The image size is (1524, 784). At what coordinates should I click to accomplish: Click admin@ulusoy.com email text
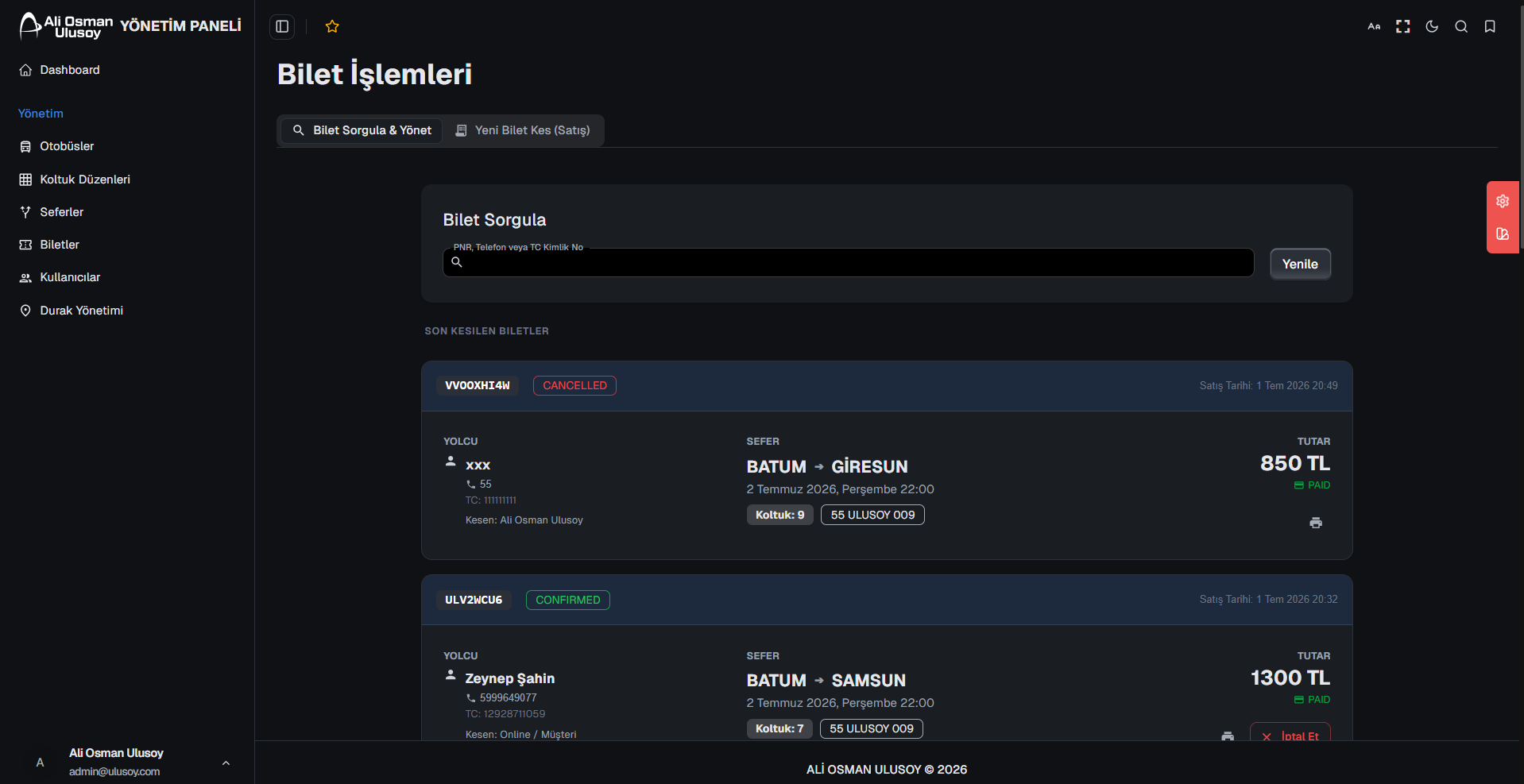pos(114,771)
